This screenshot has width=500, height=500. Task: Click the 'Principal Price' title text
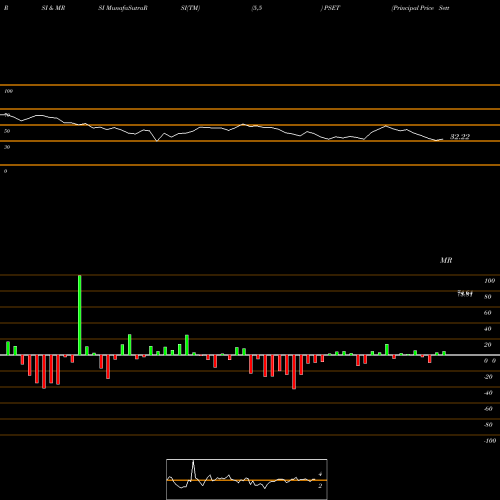click(x=413, y=8)
